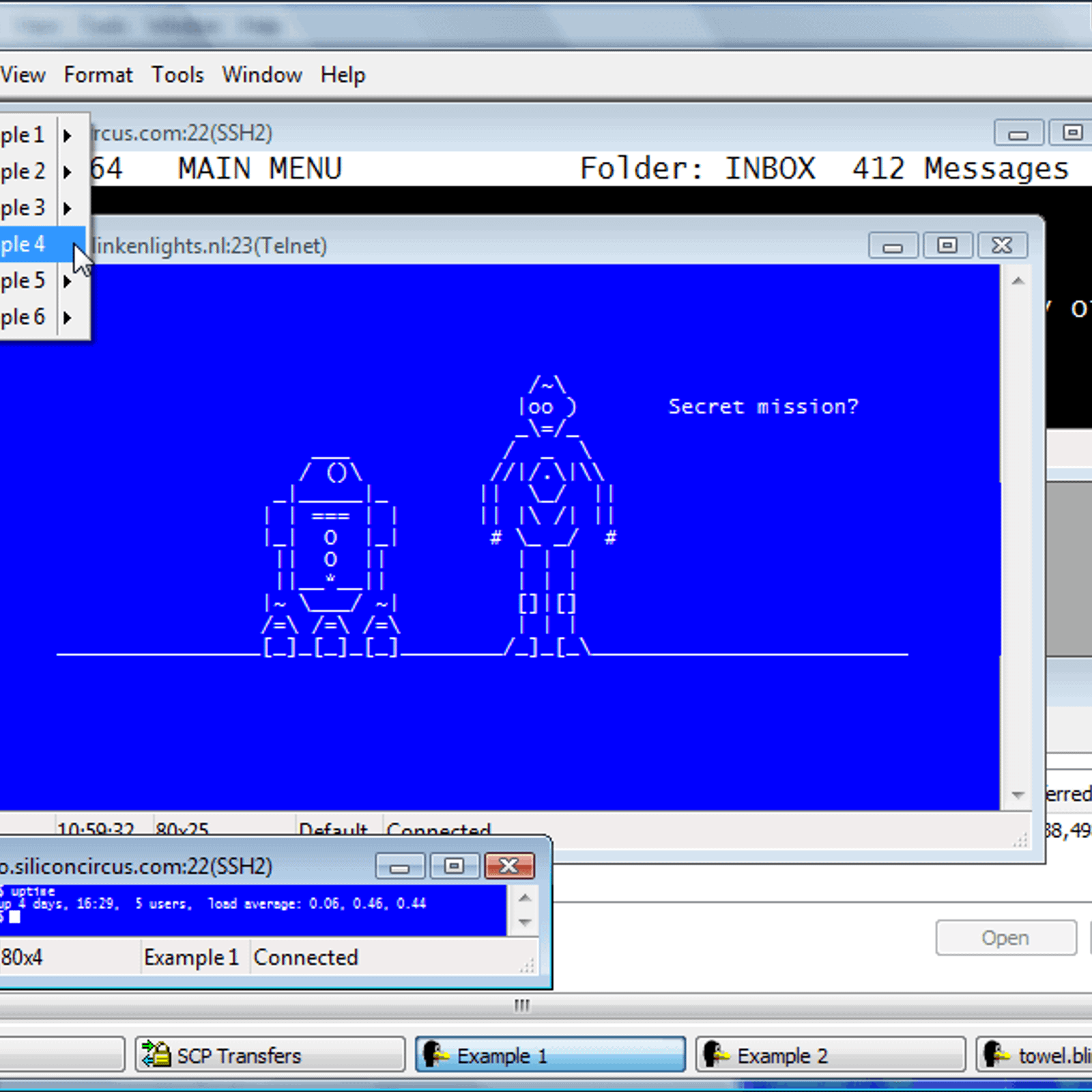Screen dimensions: 1092x1092
Task: Click the towel.blinkenlights session icon
Action: (996, 1054)
